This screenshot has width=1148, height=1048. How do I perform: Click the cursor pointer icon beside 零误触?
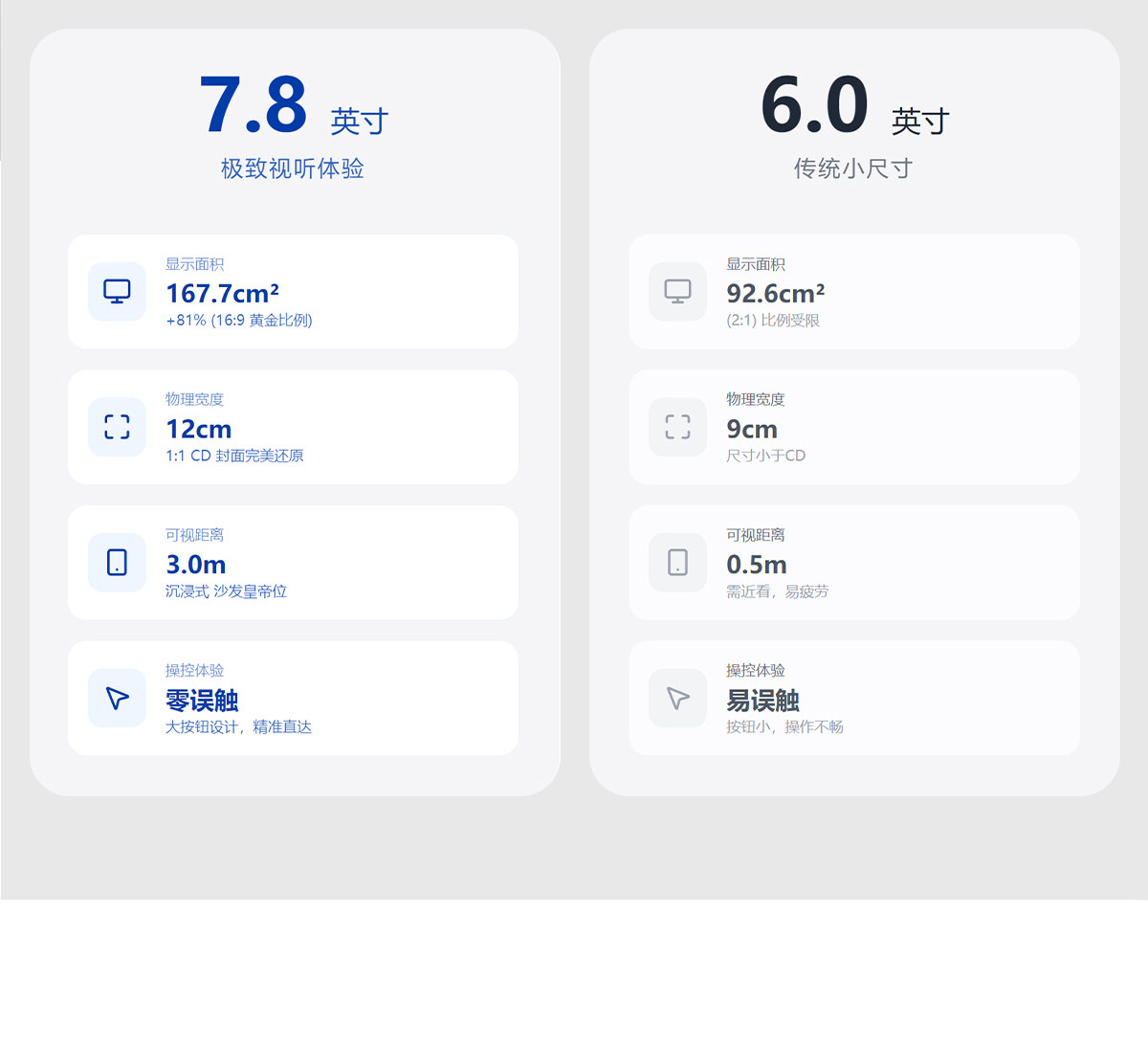[117, 698]
